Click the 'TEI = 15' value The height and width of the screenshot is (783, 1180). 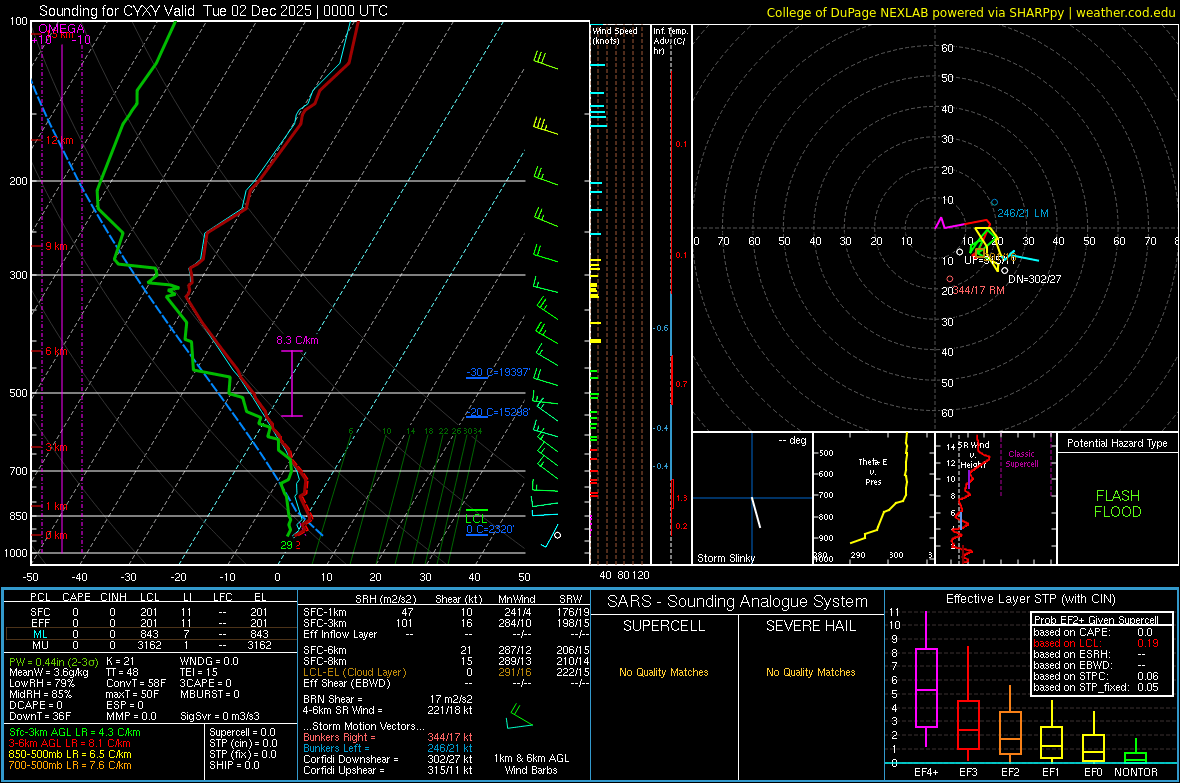click(199, 672)
